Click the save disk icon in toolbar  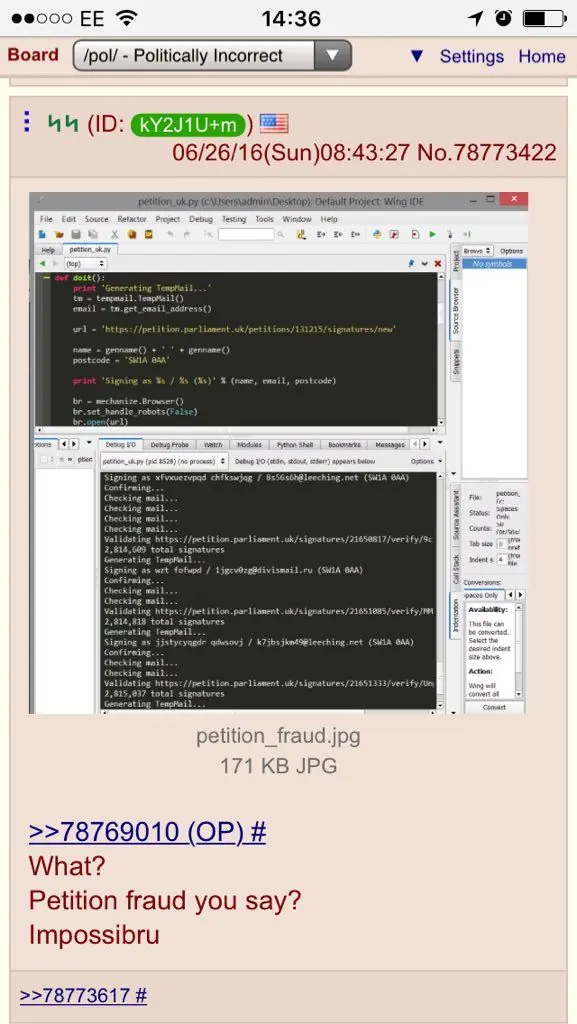[76, 234]
